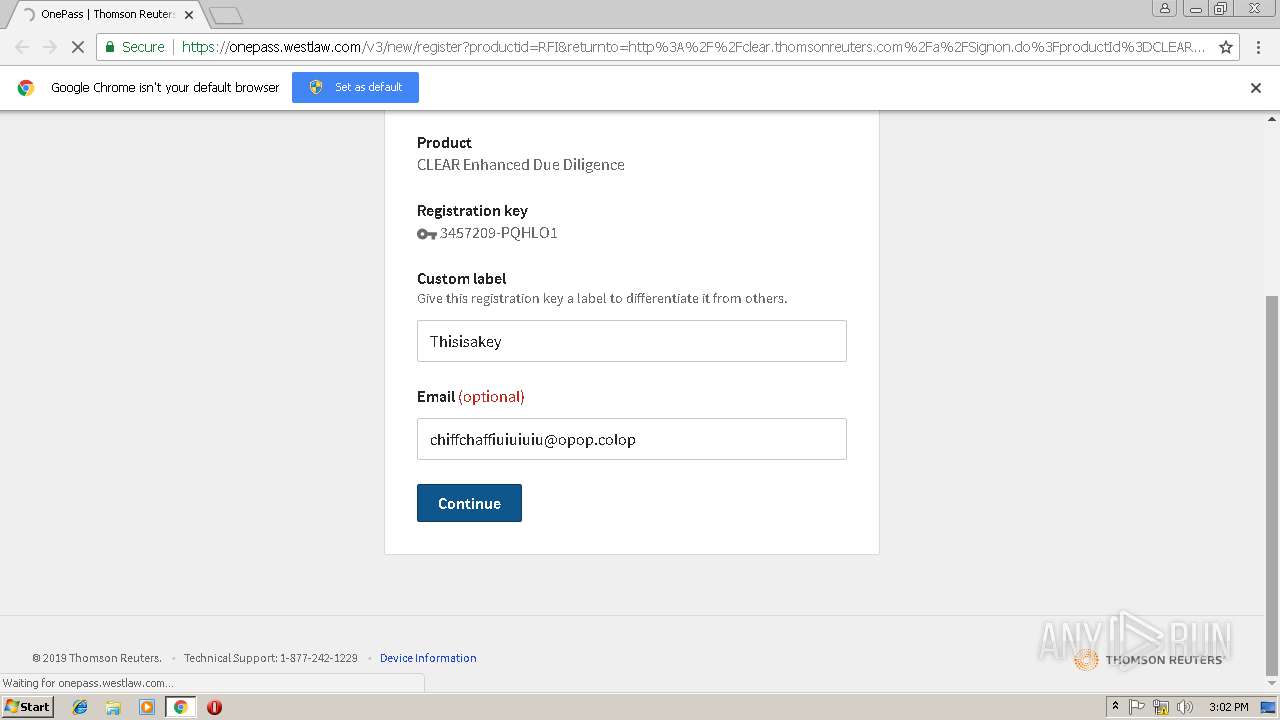The width and height of the screenshot is (1280, 720).
Task: Dismiss the default browser notification bar
Action: (1256, 88)
